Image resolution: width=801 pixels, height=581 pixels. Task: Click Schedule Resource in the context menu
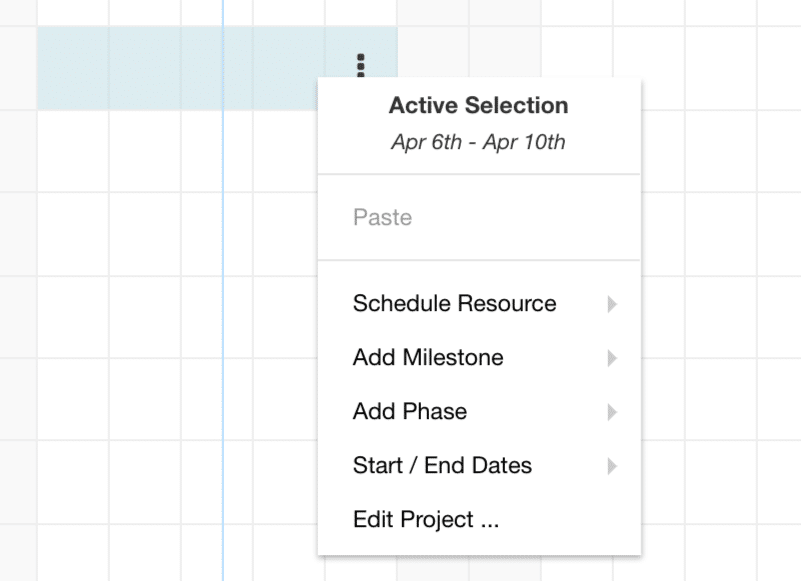click(x=454, y=304)
